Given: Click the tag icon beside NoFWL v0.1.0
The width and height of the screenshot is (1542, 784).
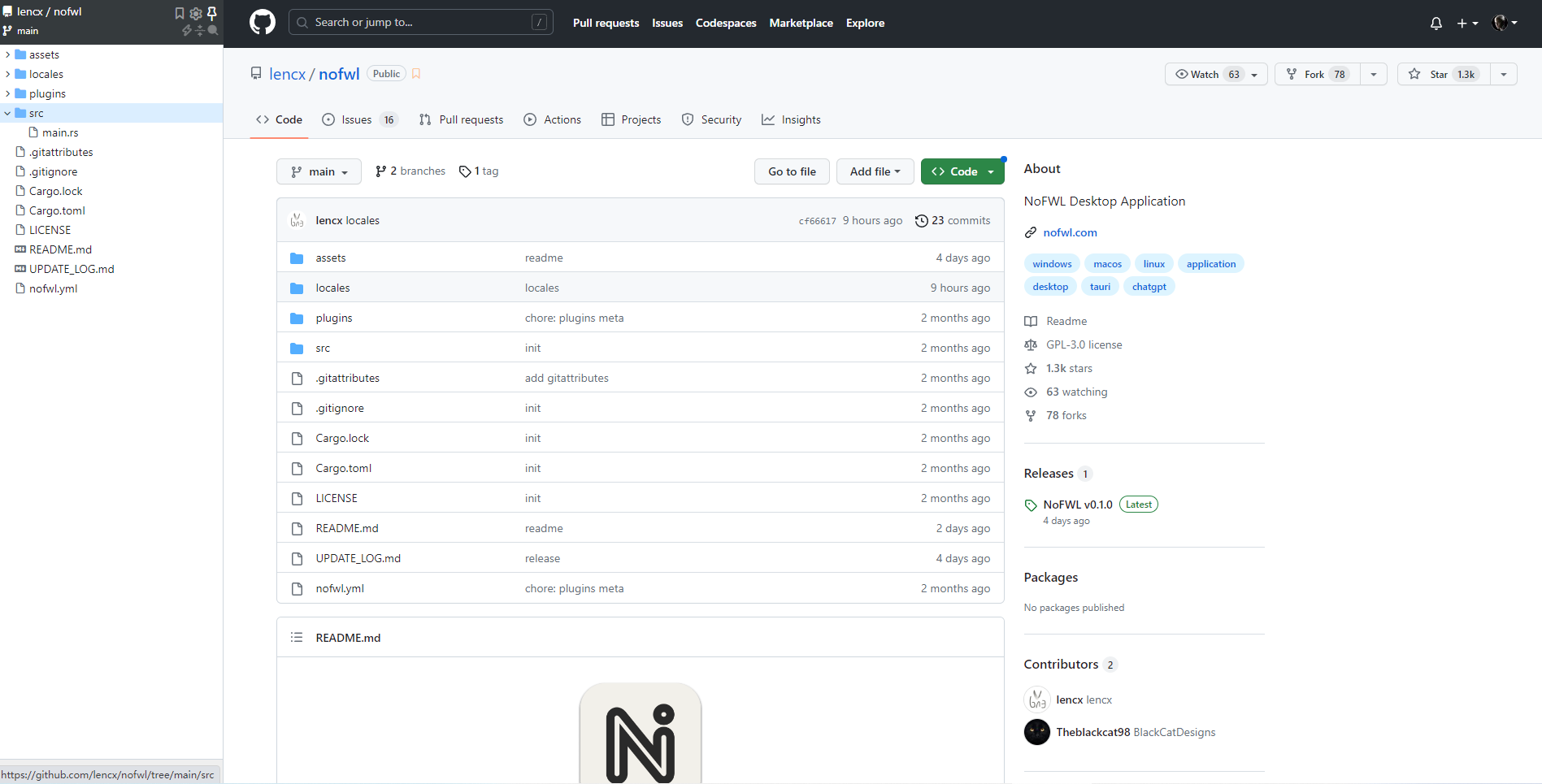Looking at the screenshot, I should (1031, 505).
